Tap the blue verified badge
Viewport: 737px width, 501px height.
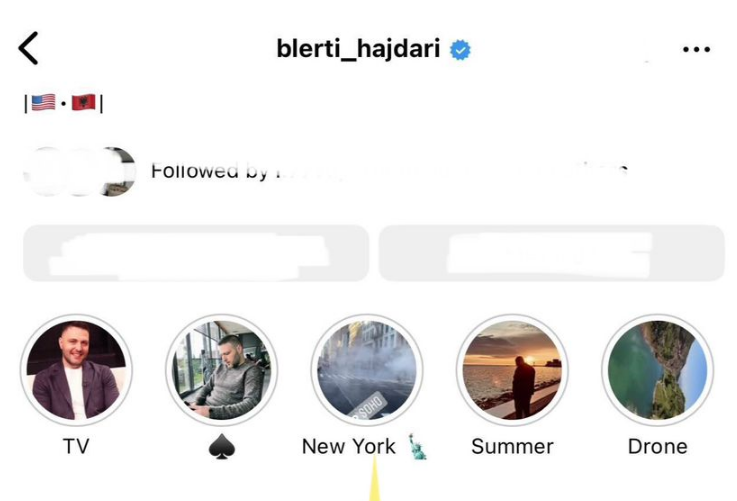click(460, 50)
